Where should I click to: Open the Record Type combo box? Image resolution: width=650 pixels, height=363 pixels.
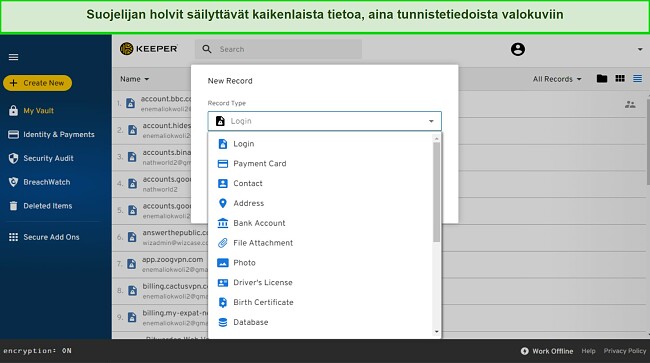tap(325, 121)
